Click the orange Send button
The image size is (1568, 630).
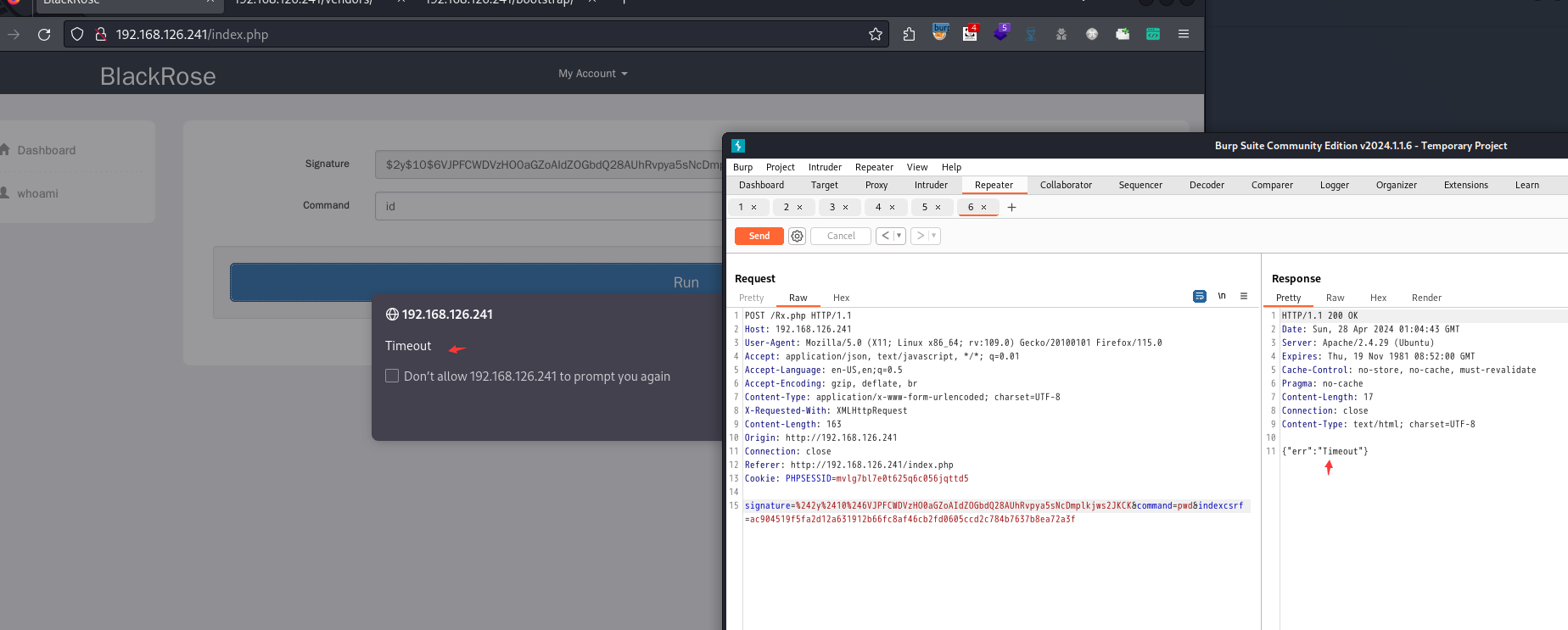pyautogui.click(x=759, y=236)
